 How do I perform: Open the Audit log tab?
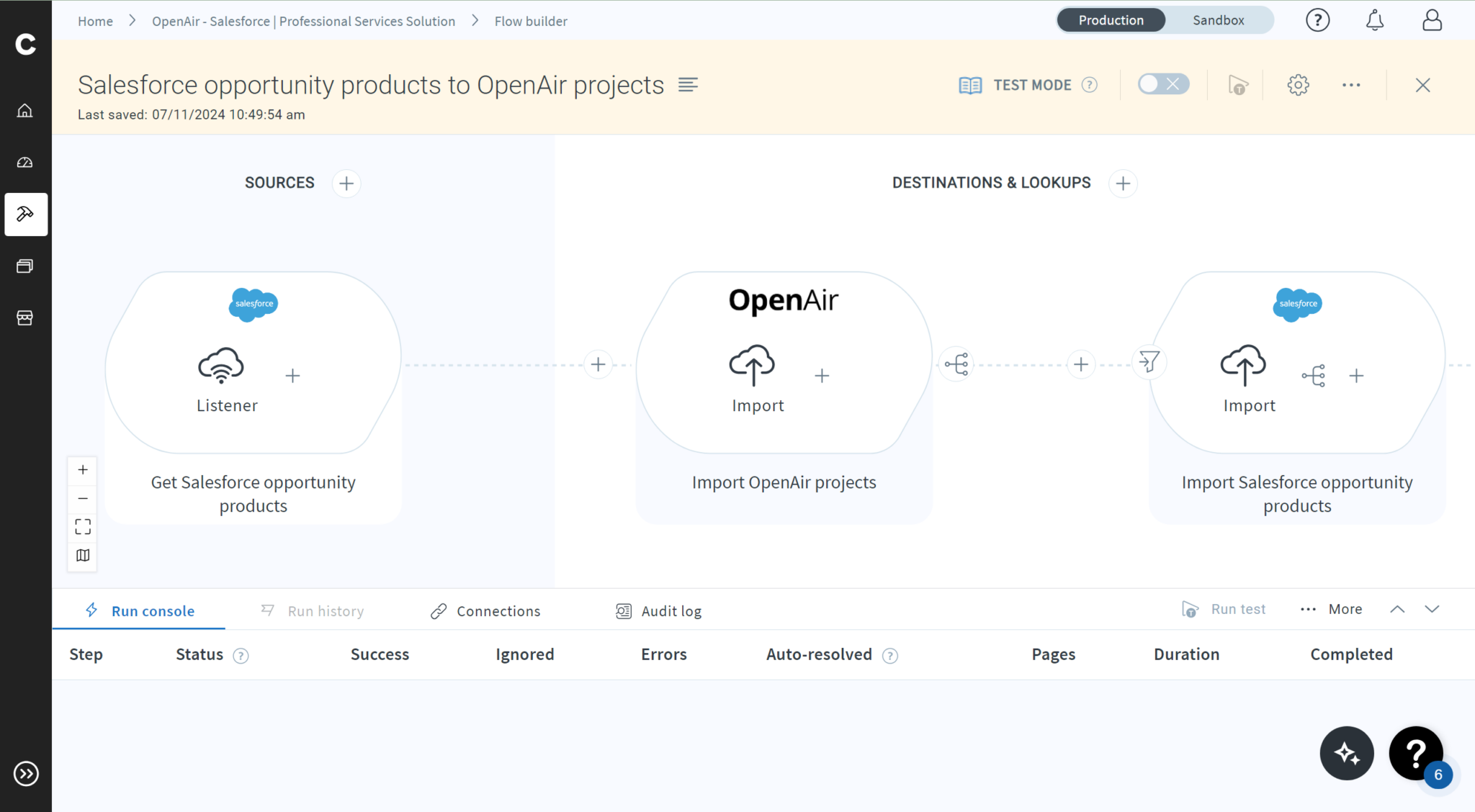tap(670, 610)
